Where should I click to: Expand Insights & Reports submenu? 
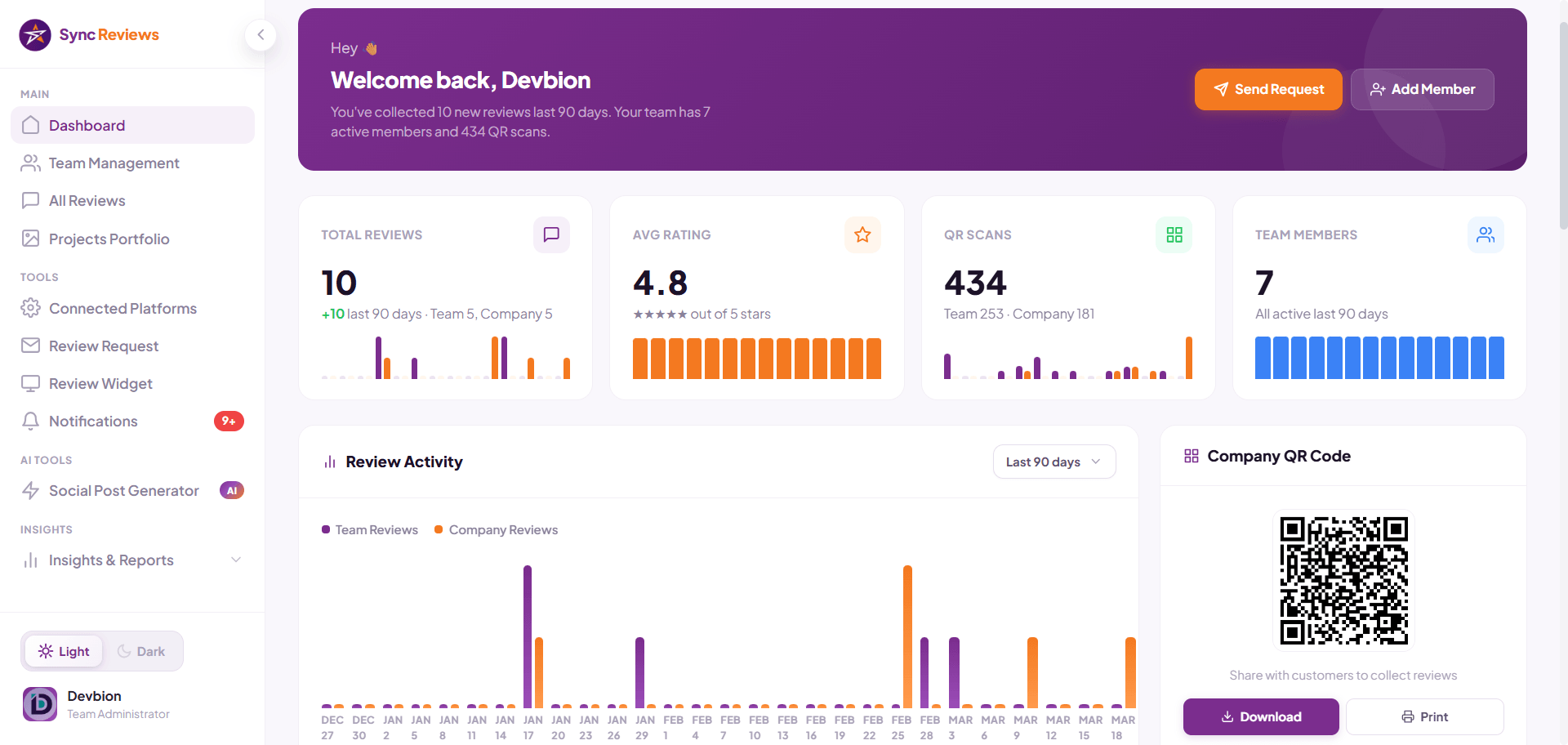pyautogui.click(x=236, y=560)
